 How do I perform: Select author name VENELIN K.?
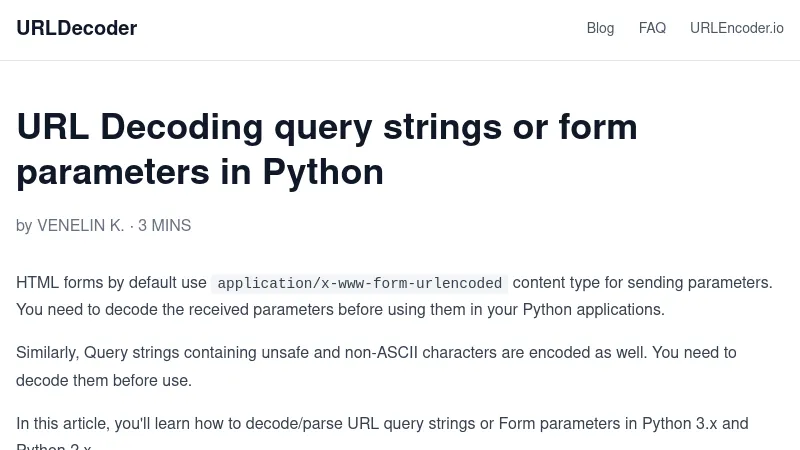click(80, 226)
